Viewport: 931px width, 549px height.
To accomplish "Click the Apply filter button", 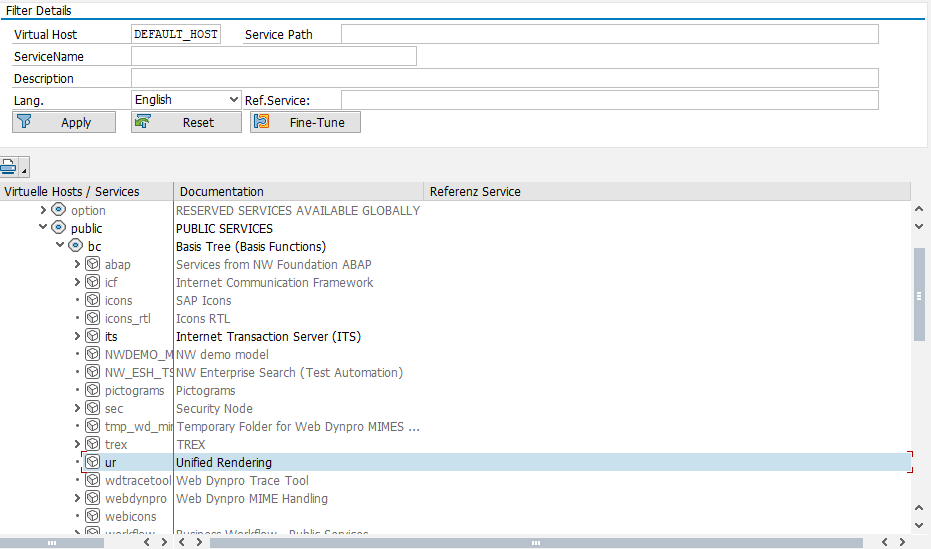I will [x=64, y=122].
